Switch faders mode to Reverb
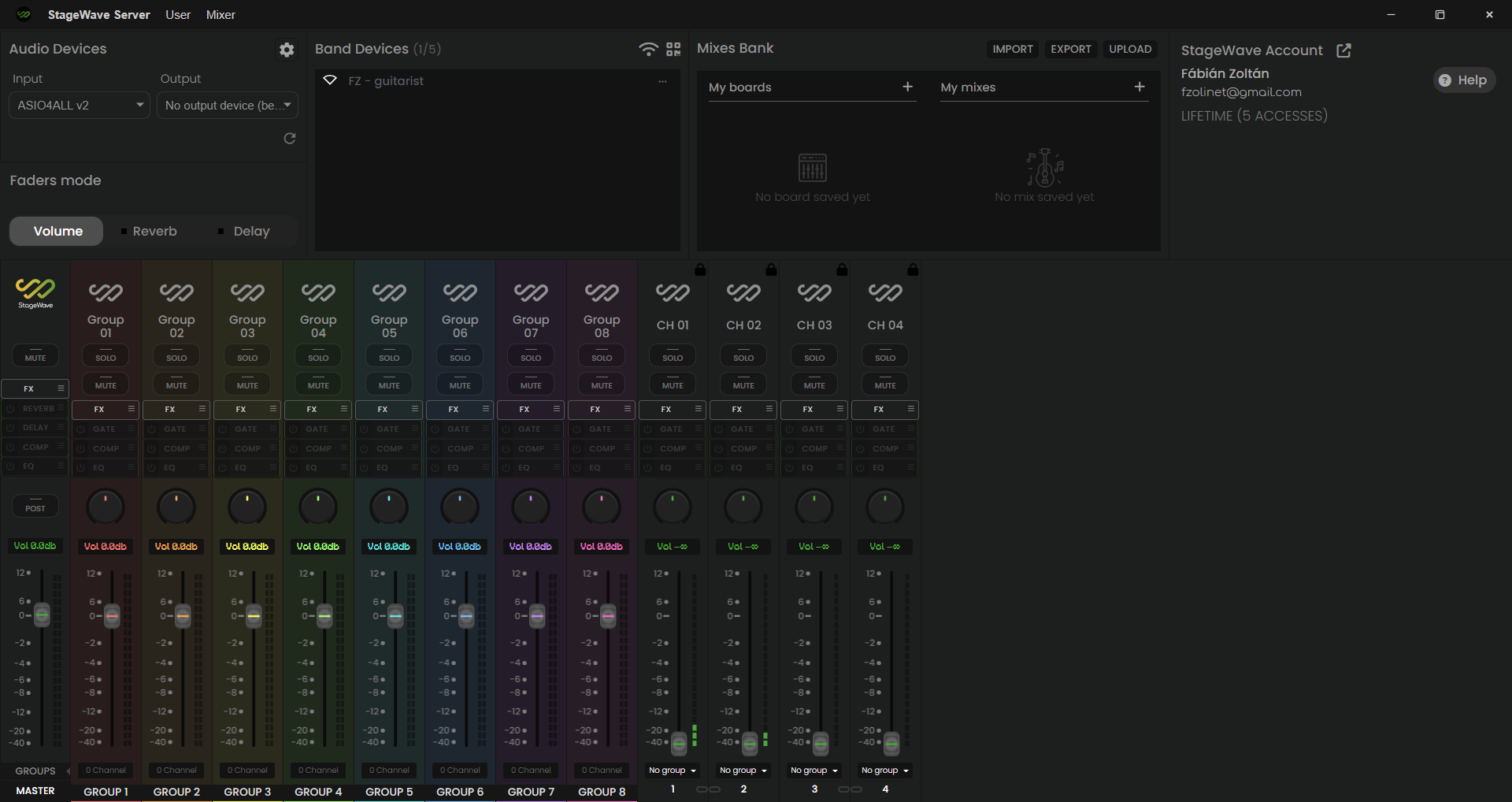Screen dimensions: 1512x802 [154, 232]
